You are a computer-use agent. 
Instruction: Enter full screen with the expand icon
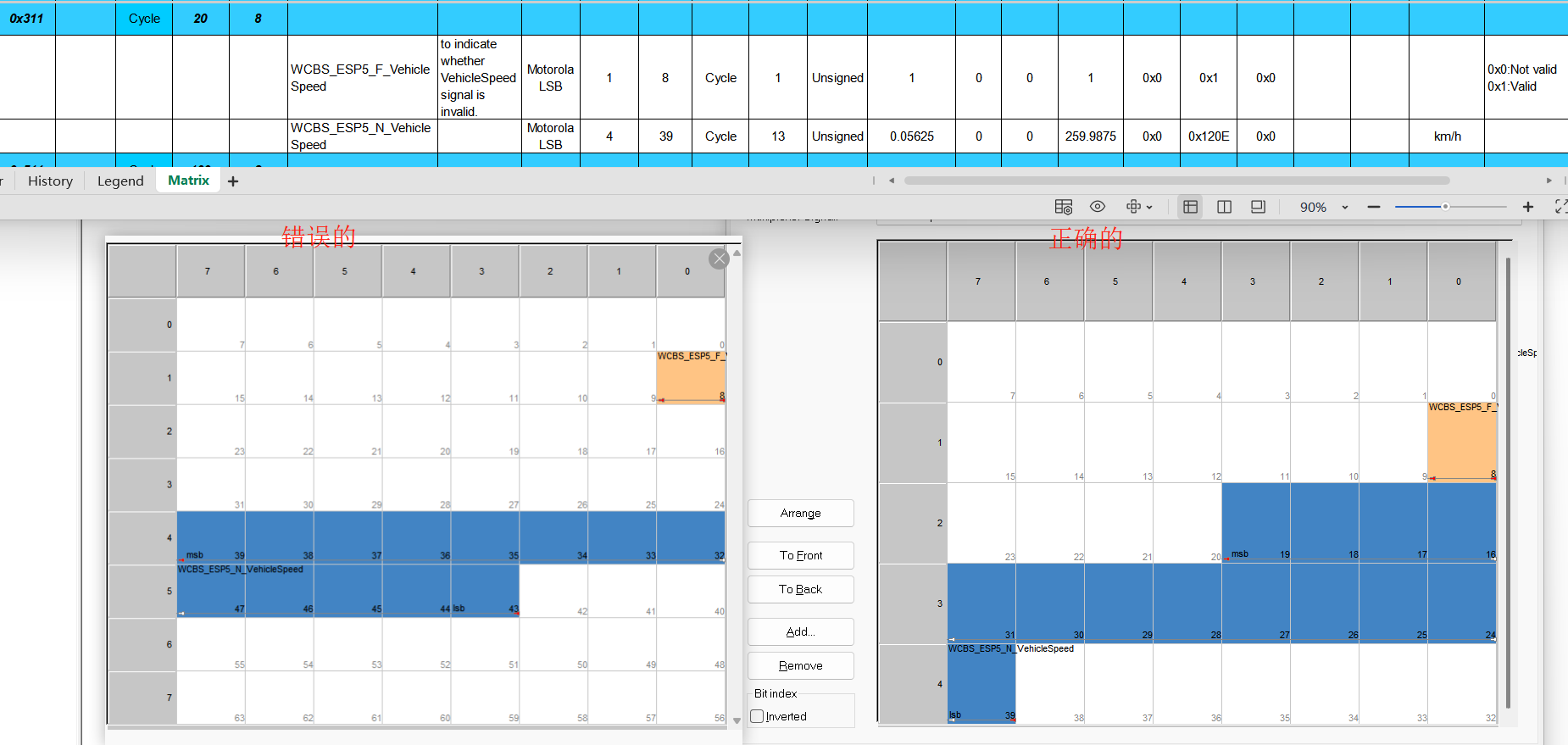click(1560, 207)
